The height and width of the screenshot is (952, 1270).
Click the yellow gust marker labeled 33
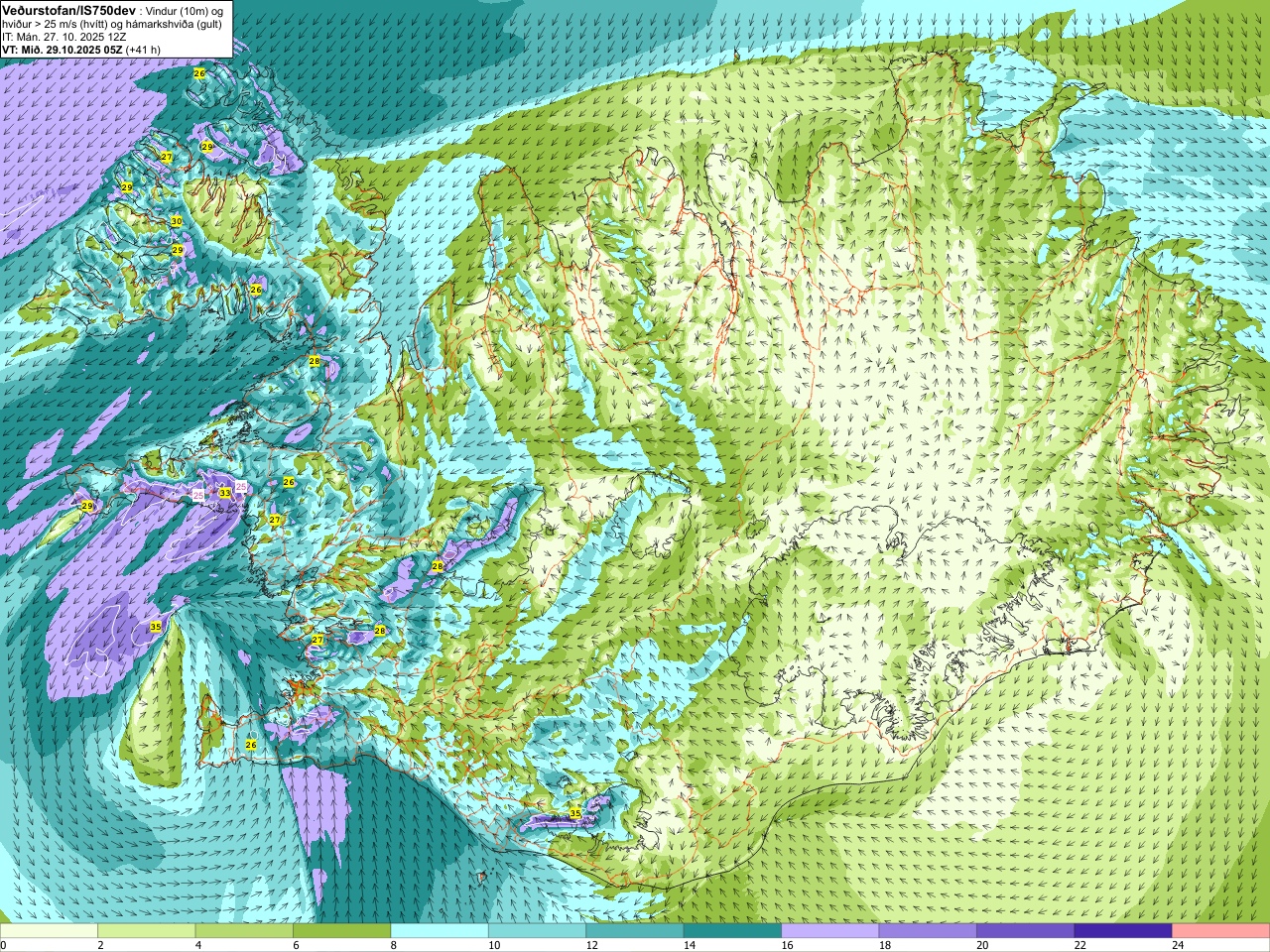[225, 493]
